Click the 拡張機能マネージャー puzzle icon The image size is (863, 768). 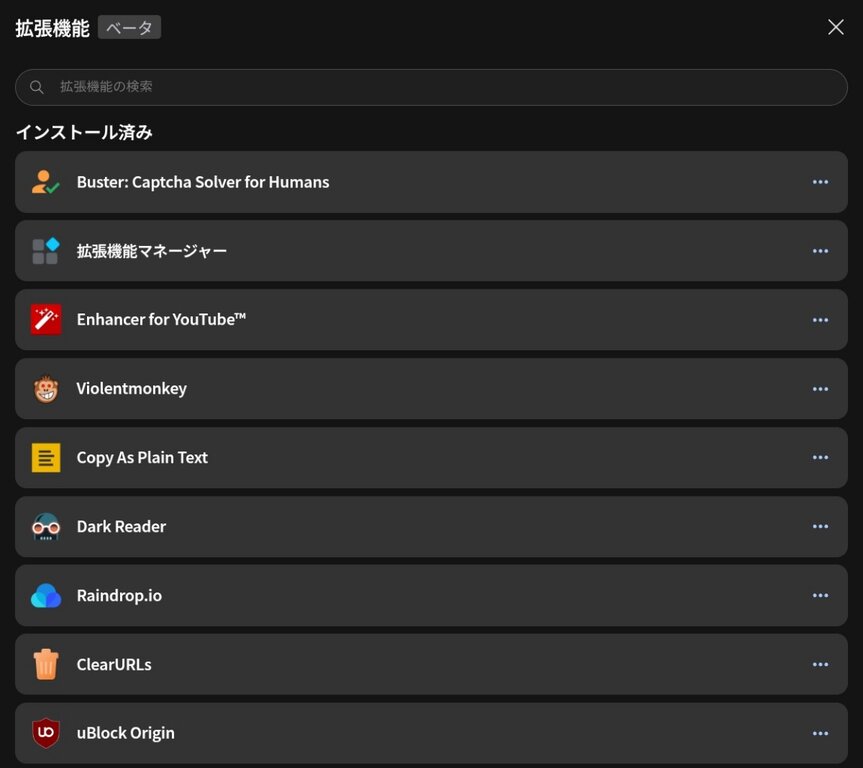45,251
